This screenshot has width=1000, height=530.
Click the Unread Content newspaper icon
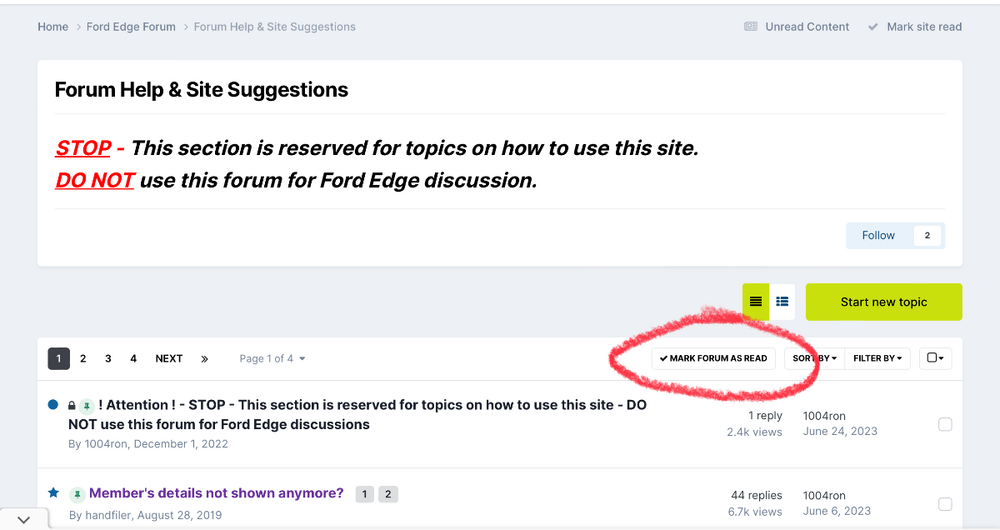(751, 27)
